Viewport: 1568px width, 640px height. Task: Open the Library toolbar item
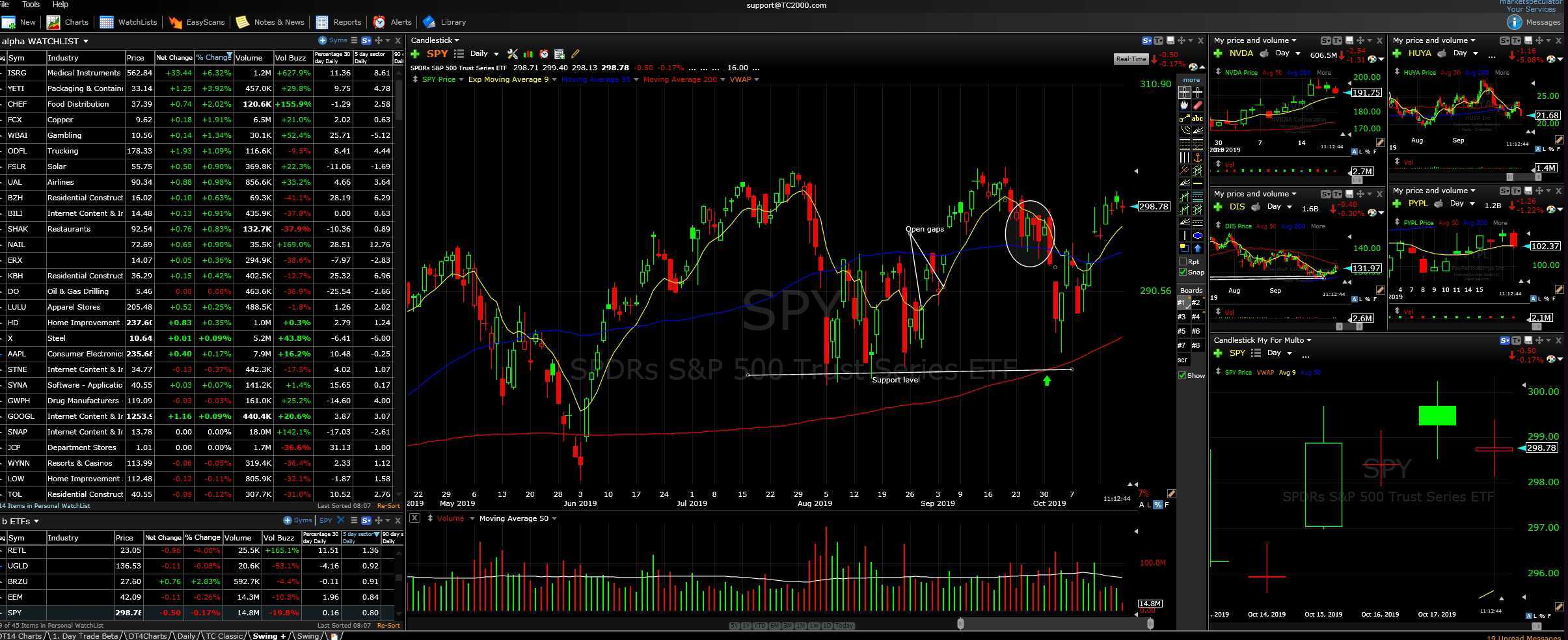click(x=444, y=22)
